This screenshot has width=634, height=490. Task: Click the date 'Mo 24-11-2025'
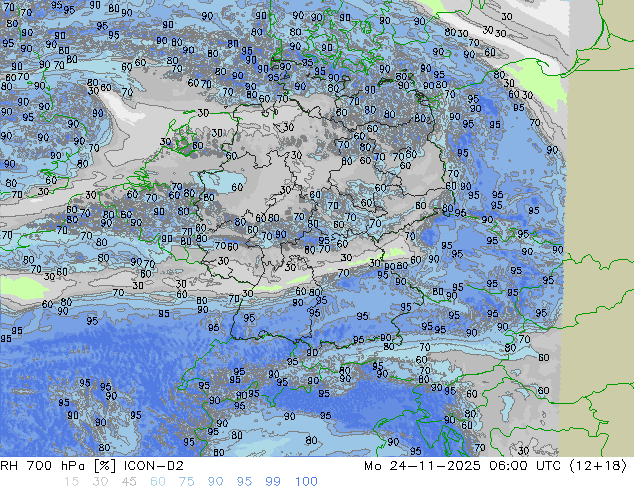pyautogui.click(x=422, y=466)
